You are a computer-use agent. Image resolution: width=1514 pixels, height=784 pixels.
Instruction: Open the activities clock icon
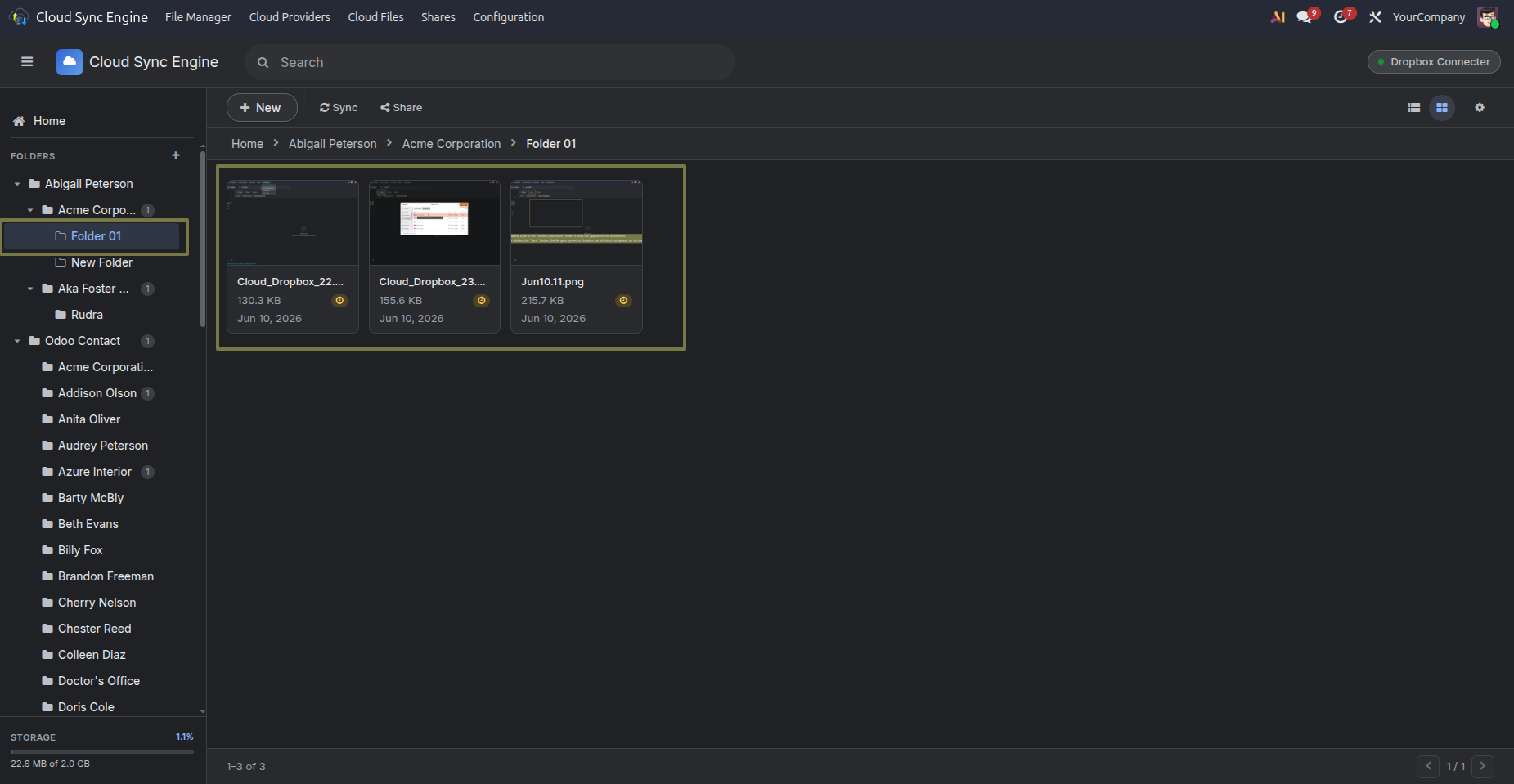[x=1342, y=16]
